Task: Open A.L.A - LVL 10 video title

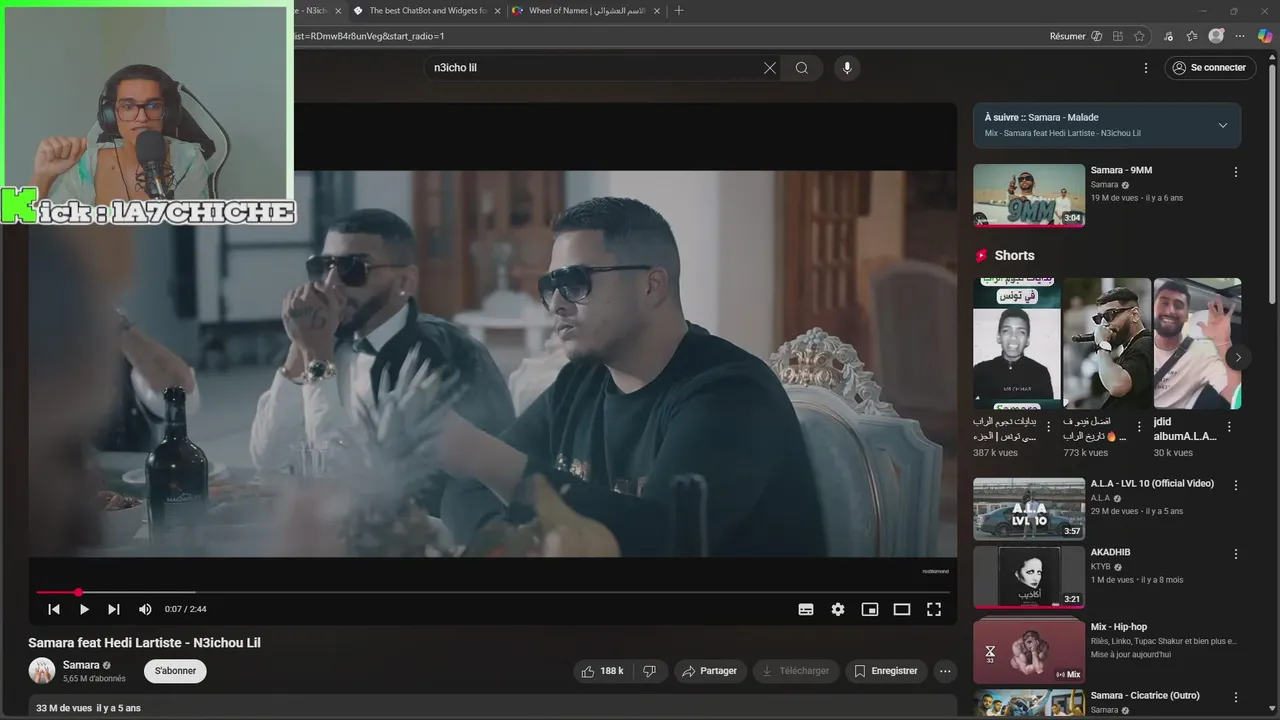Action: coord(1152,484)
